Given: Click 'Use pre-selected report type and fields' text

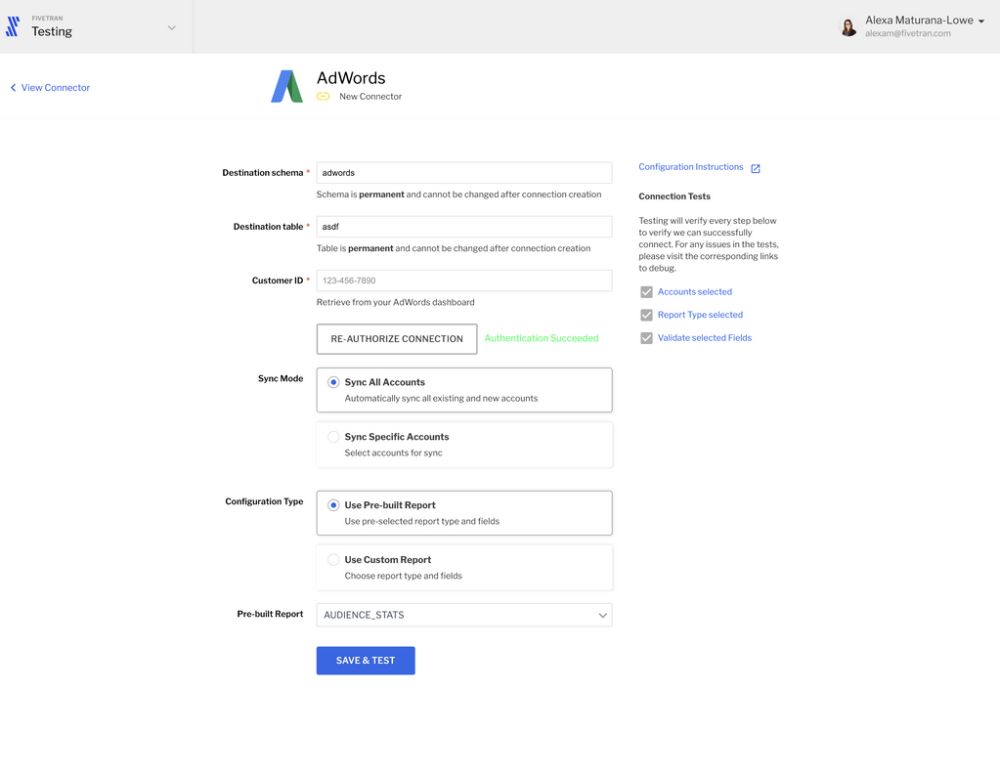Looking at the screenshot, I should tap(422, 521).
